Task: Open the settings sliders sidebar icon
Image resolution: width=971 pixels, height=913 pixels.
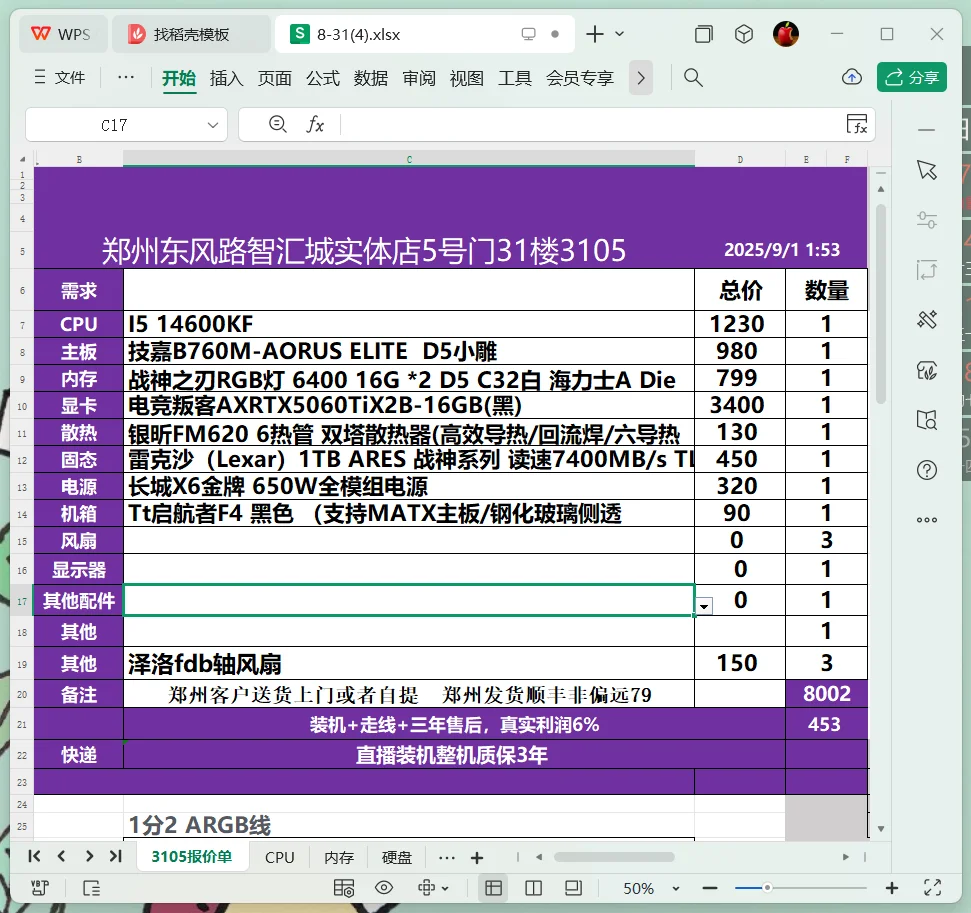Action: [927, 220]
